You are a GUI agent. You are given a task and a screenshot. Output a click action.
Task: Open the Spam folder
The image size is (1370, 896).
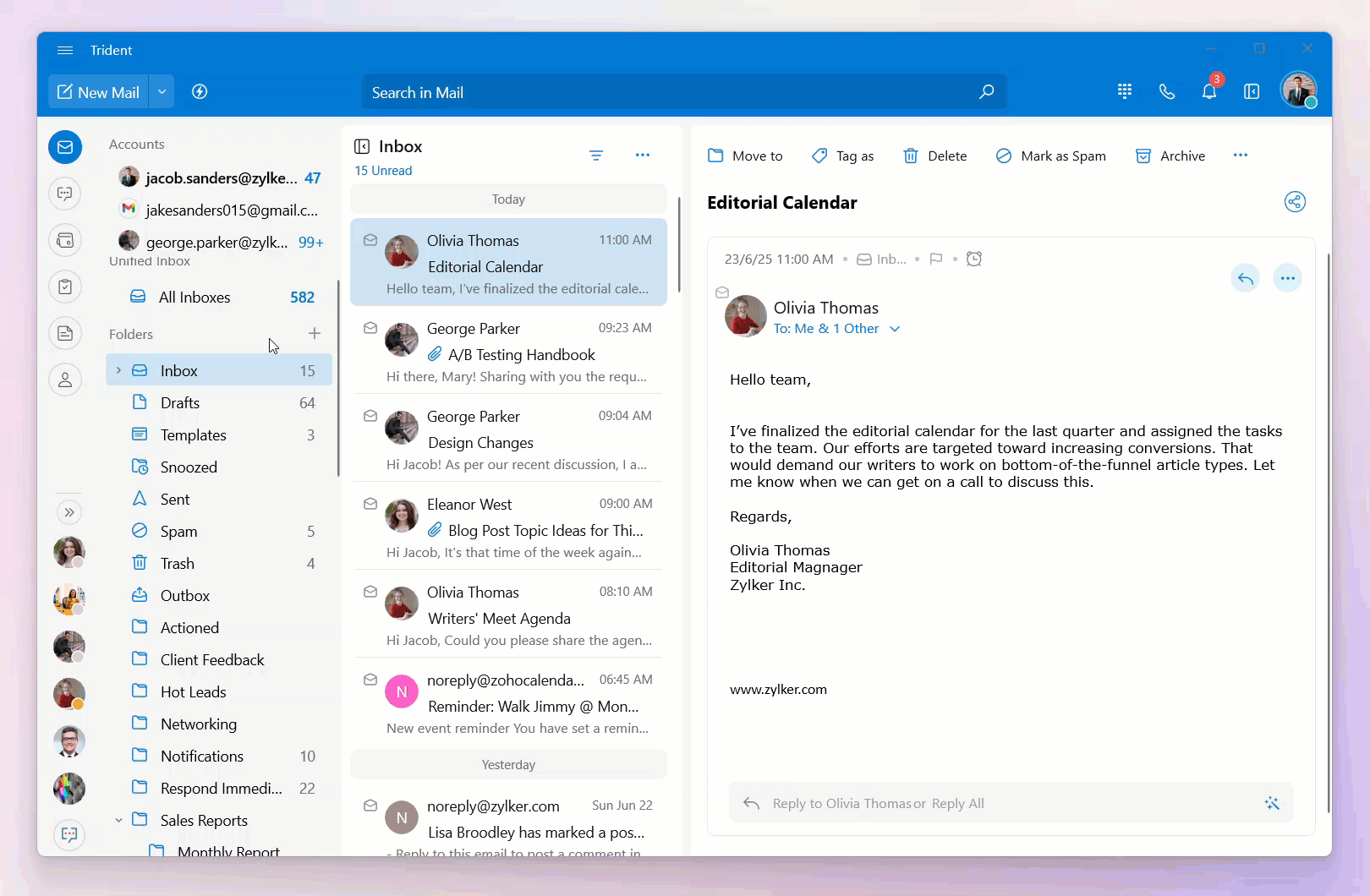tap(220, 531)
